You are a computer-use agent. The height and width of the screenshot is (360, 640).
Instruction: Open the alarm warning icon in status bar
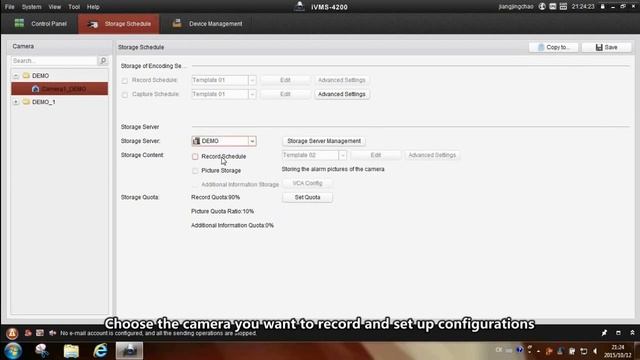[12, 333]
